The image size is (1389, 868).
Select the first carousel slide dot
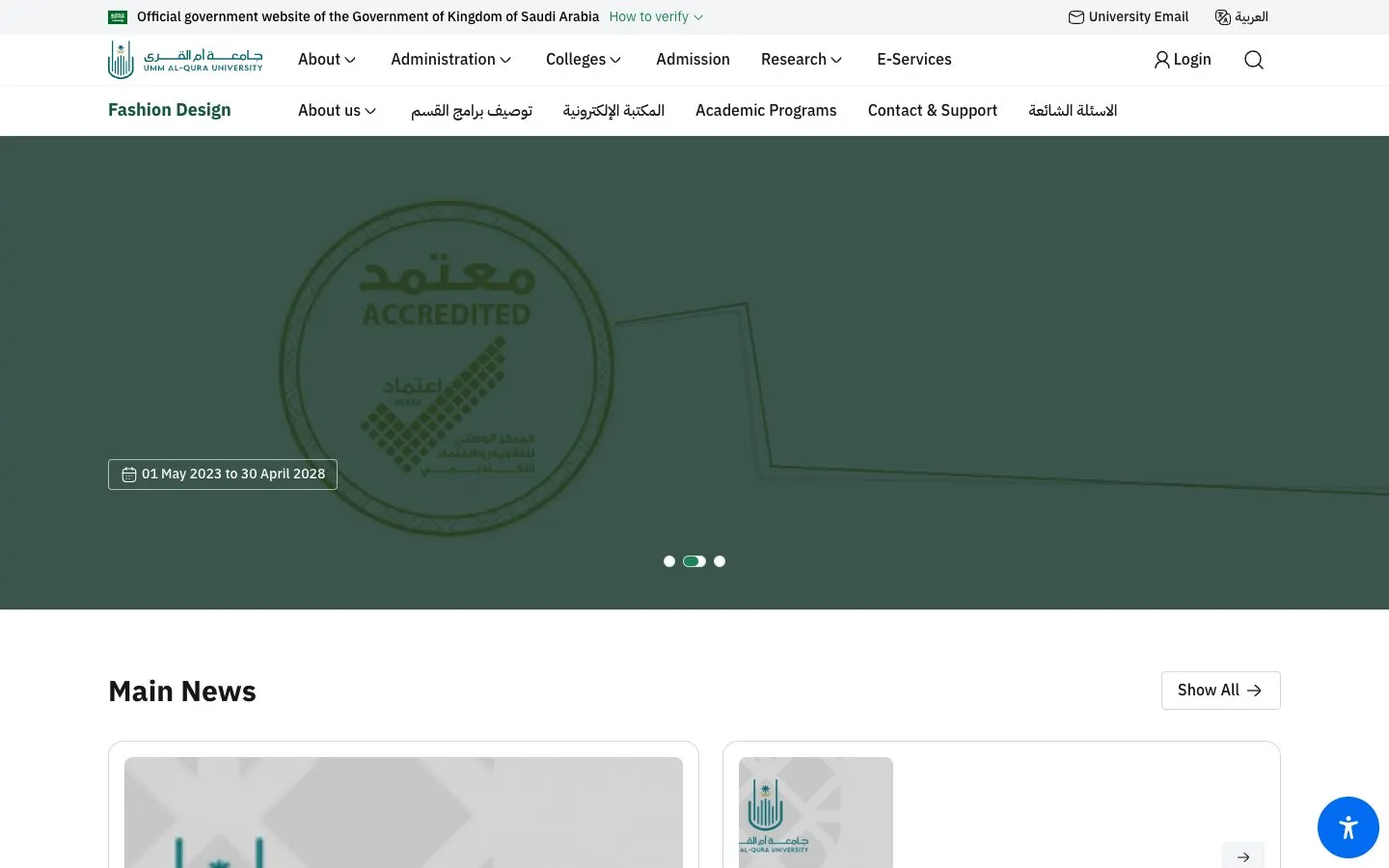(669, 561)
